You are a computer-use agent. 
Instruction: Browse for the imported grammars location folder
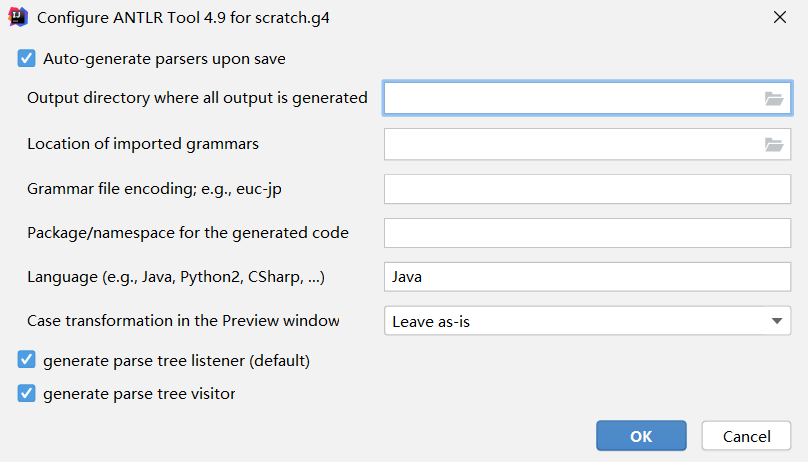pyautogui.click(x=773, y=144)
